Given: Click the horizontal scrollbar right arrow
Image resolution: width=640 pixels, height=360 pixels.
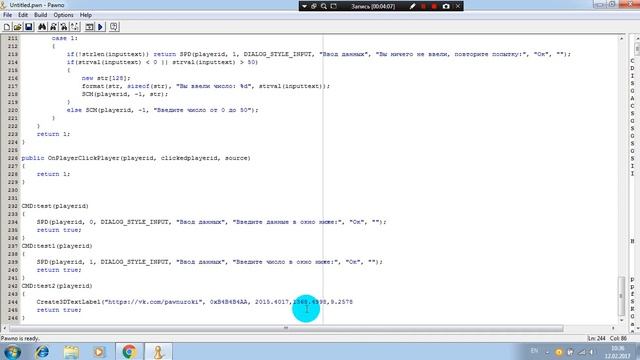Looking at the screenshot, I should coord(613,328).
